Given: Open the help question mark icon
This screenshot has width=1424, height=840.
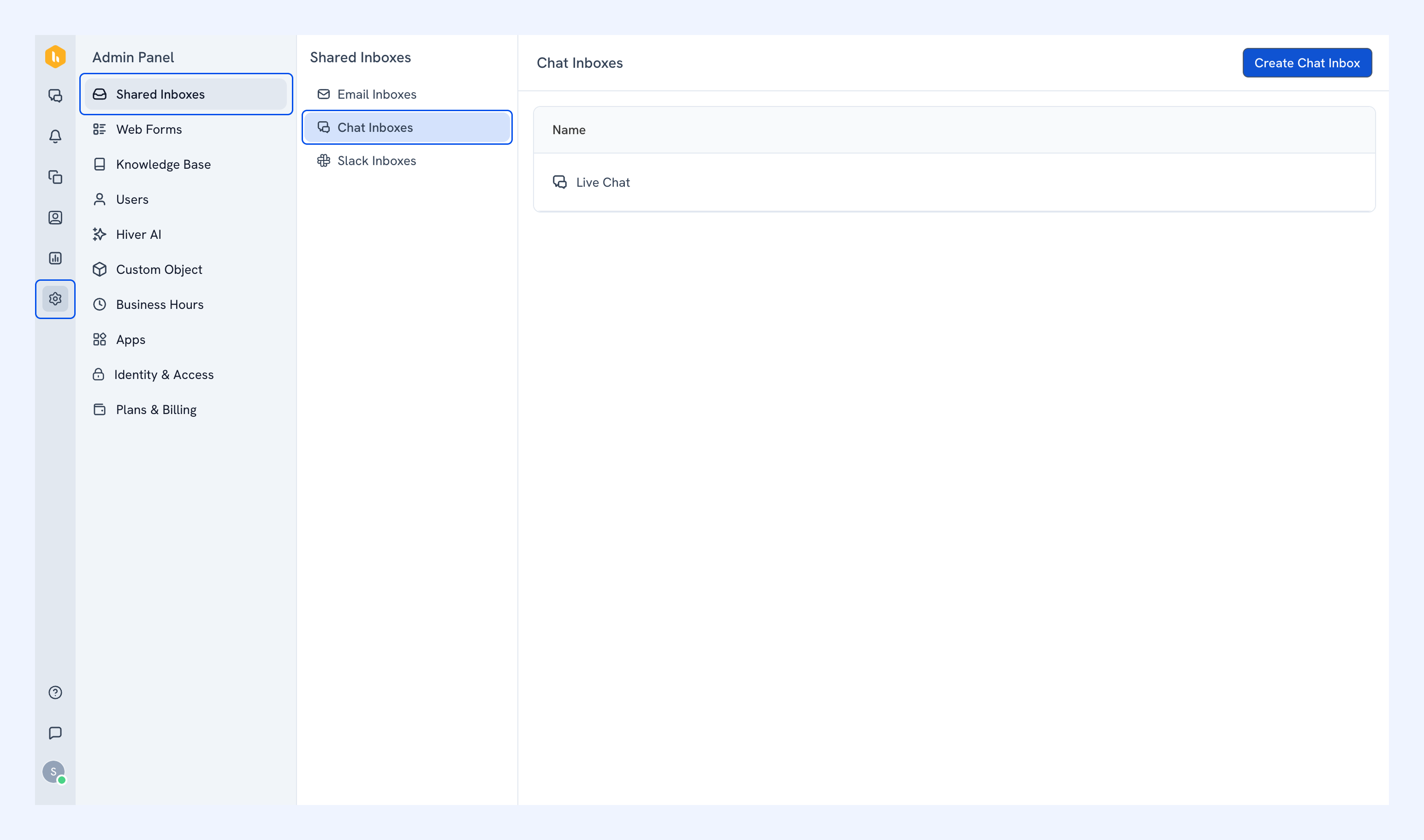Looking at the screenshot, I should 55,692.
